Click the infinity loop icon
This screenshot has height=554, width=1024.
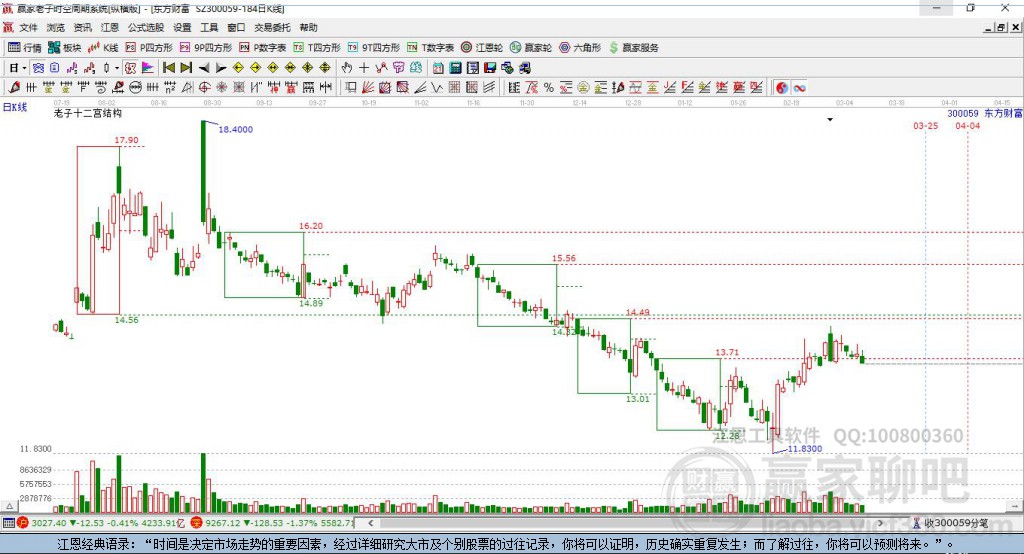(x=799, y=88)
